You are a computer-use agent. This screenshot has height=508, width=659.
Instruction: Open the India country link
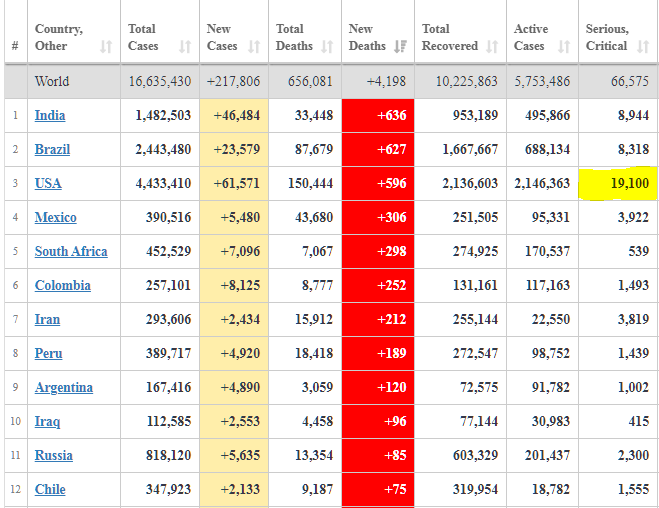50,116
